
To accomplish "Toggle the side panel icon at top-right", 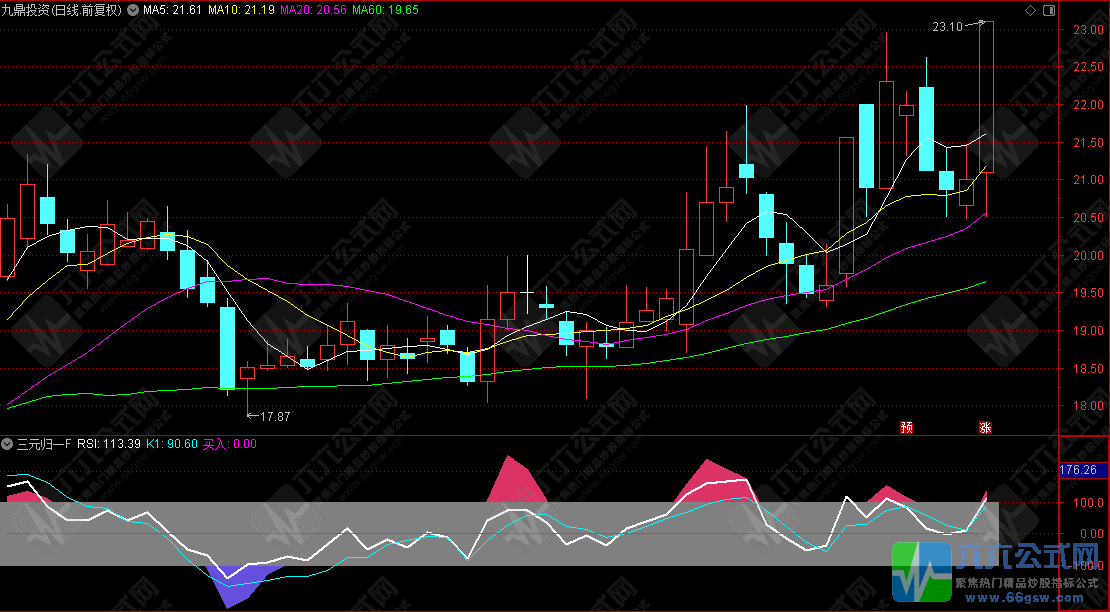I will point(1049,10).
